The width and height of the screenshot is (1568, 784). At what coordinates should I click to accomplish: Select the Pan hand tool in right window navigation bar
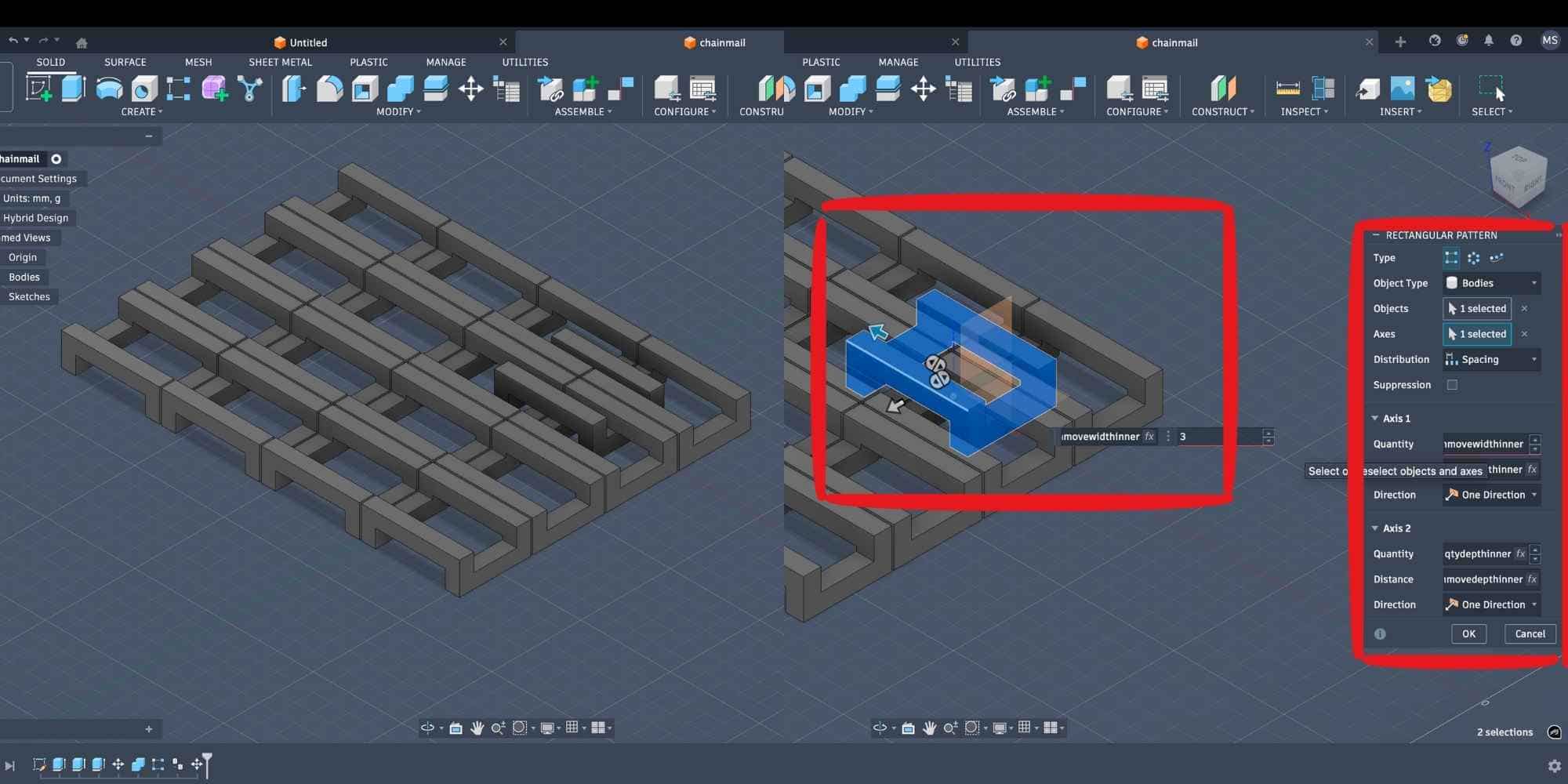929,728
